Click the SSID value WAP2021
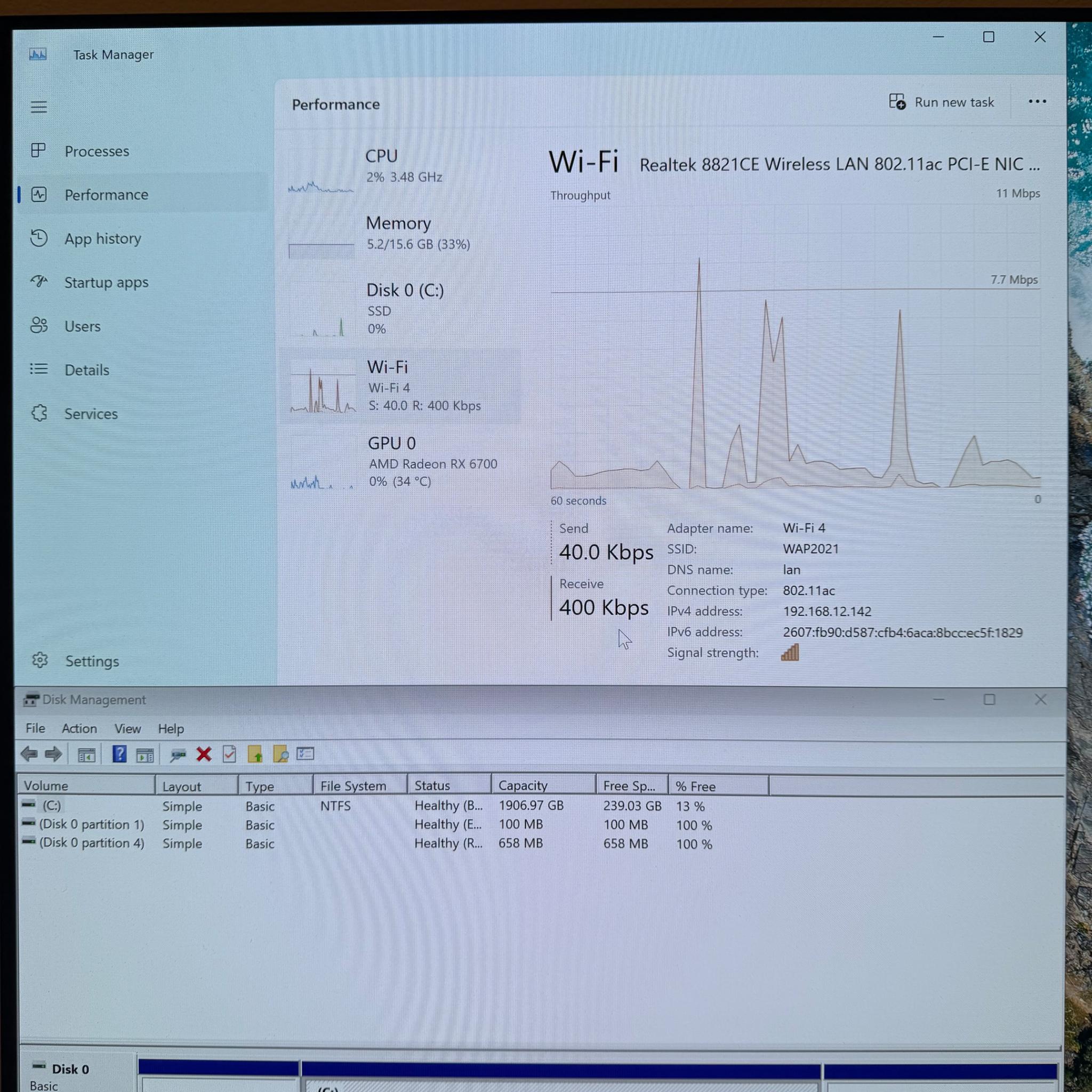Viewport: 1092px width, 1092px height. coord(810,549)
